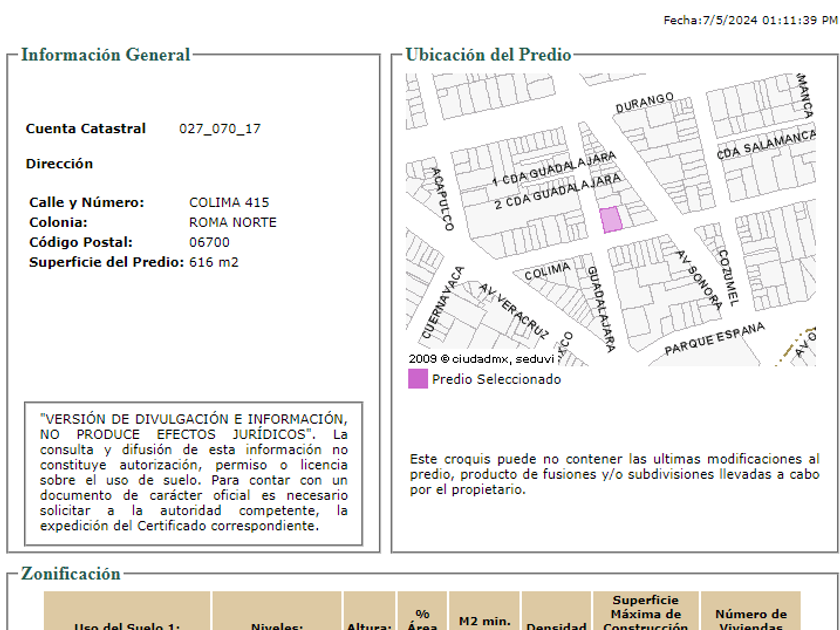Click the Número de Viviendas column header
840x630 pixels.
(750, 620)
